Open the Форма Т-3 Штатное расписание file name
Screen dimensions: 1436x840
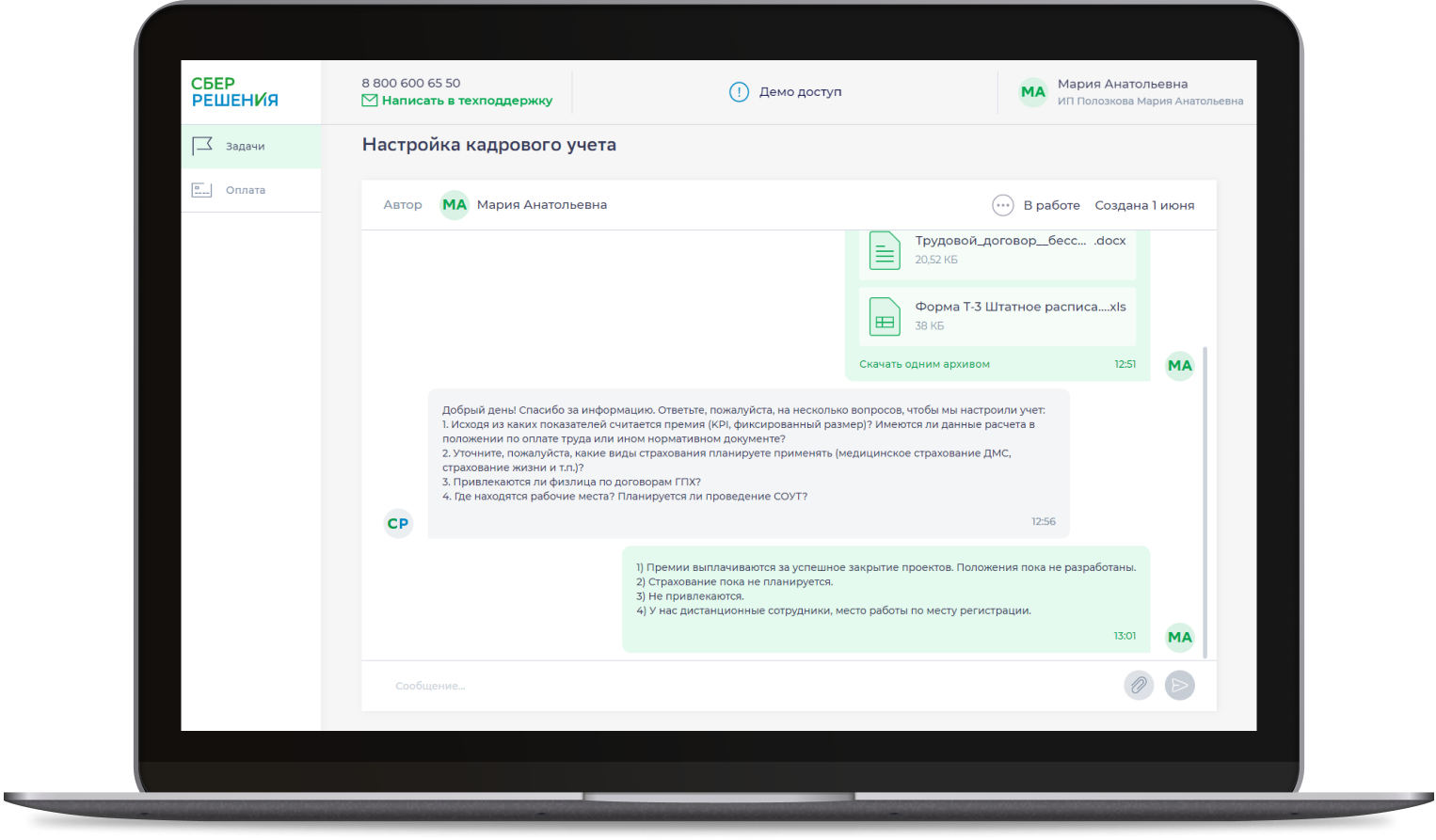(x=1020, y=307)
